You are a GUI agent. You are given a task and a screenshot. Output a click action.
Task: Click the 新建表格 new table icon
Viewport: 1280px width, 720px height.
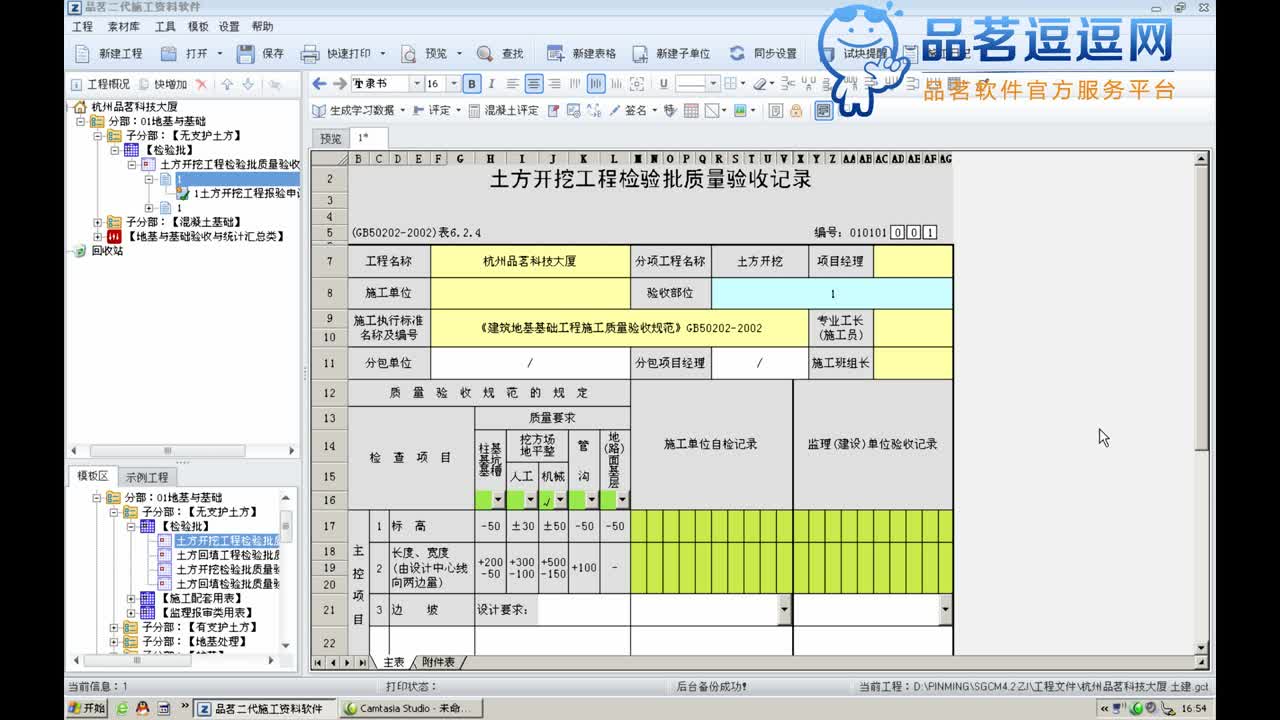556,53
